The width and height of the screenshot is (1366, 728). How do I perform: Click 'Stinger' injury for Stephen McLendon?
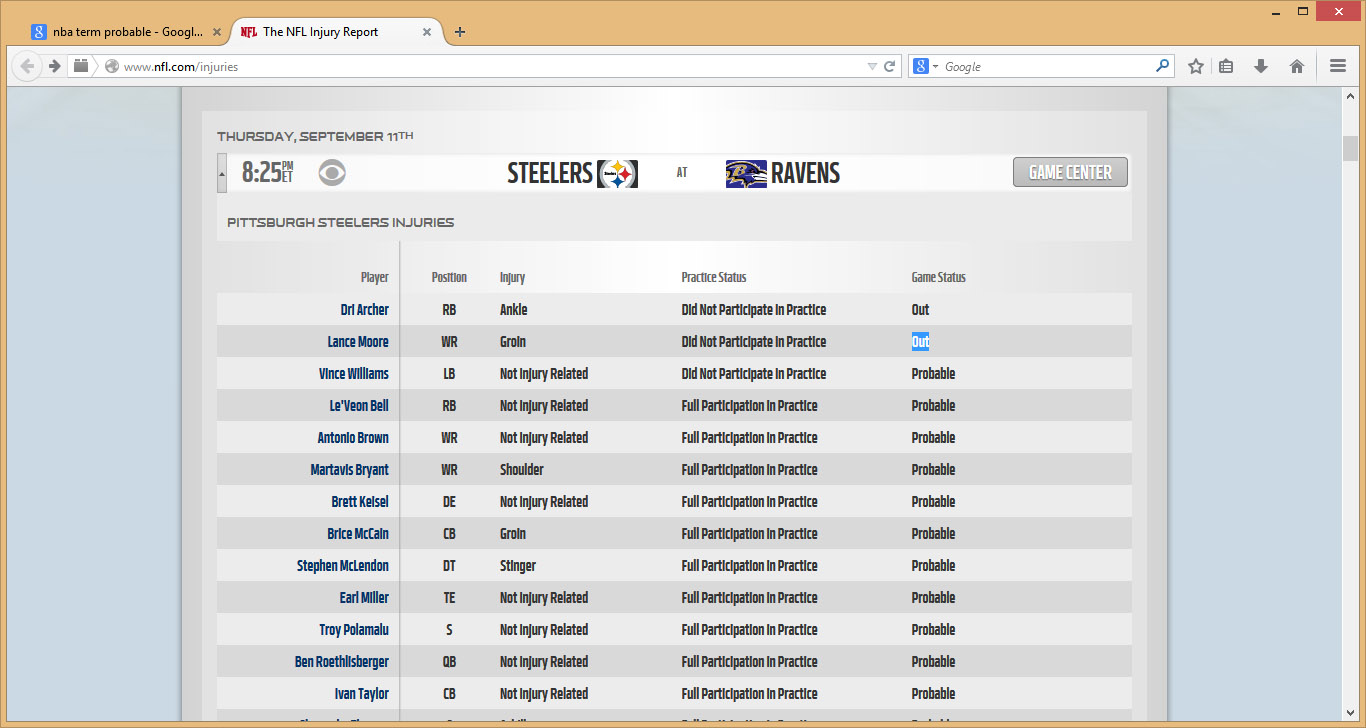pos(518,566)
